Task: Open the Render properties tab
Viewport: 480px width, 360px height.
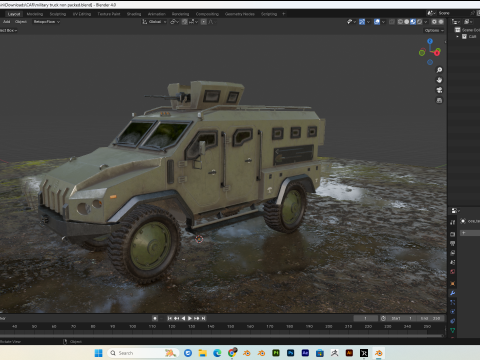Action: pyautogui.click(x=453, y=234)
